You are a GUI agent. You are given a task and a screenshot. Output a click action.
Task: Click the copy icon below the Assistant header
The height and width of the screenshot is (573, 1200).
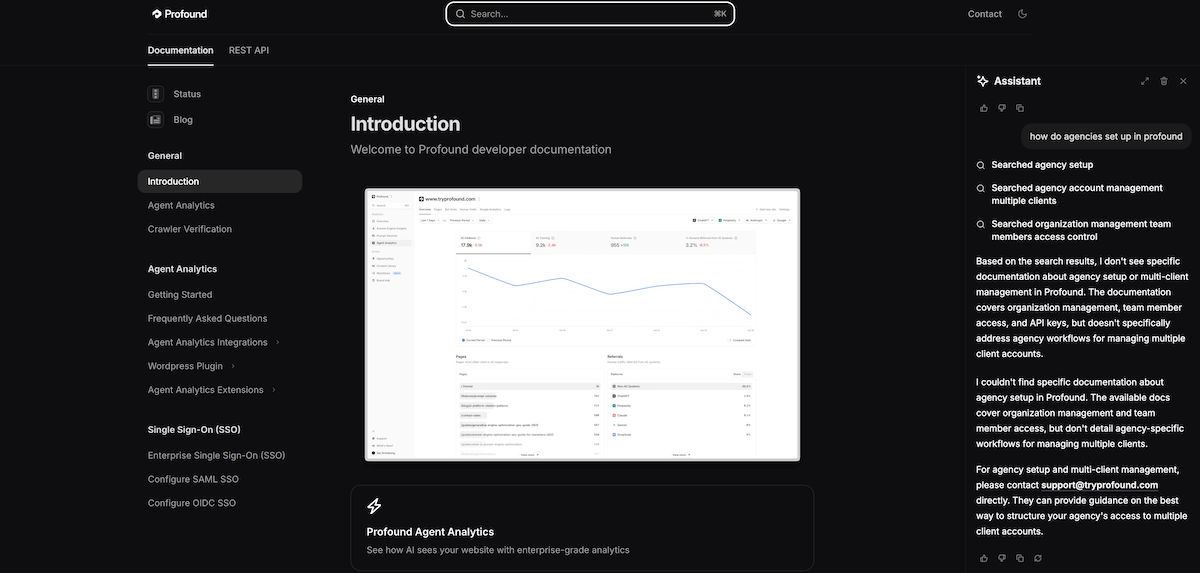(1020, 108)
